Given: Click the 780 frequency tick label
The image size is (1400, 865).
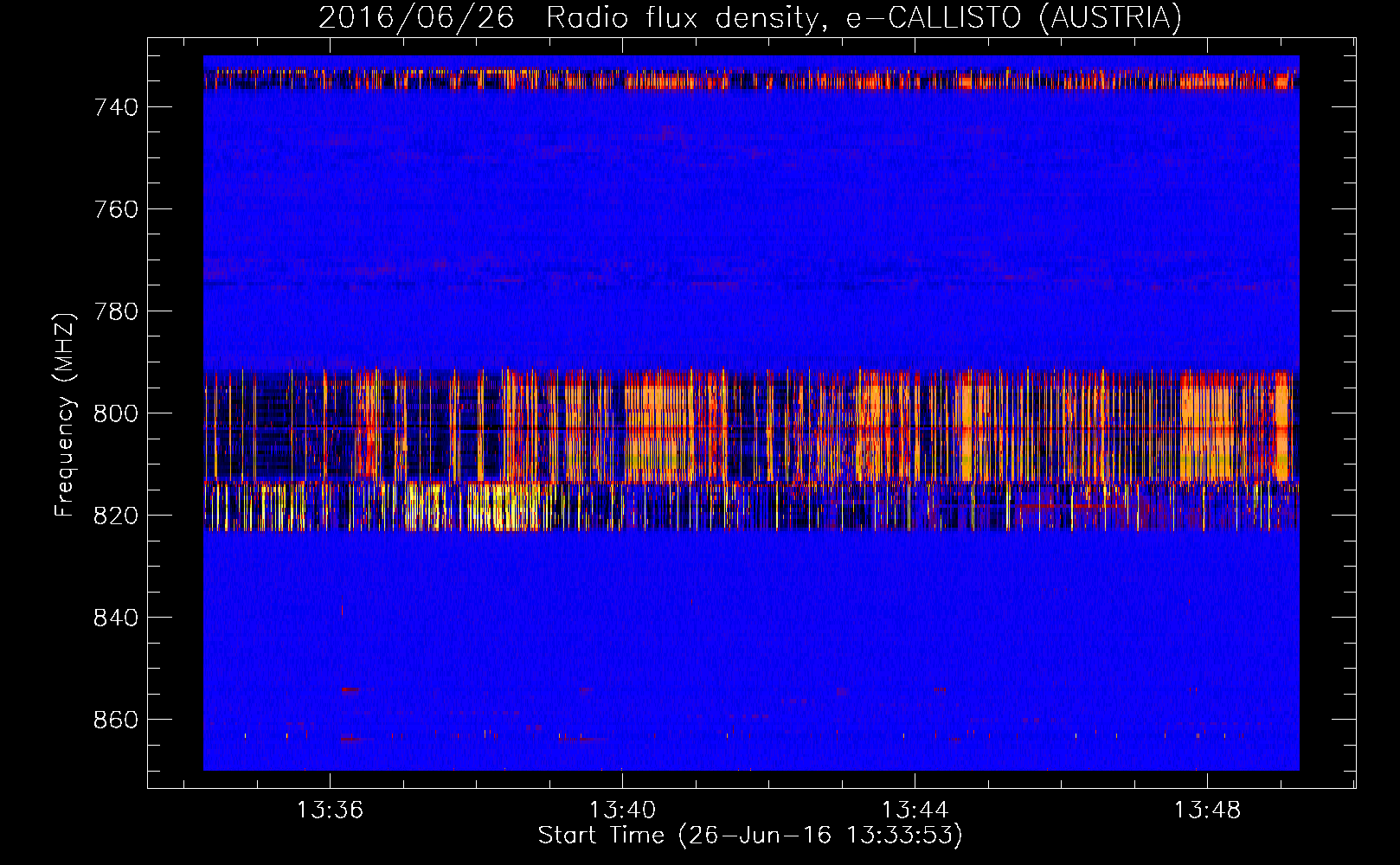Looking at the screenshot, I should pyautogui.click(x=116, y=311).
